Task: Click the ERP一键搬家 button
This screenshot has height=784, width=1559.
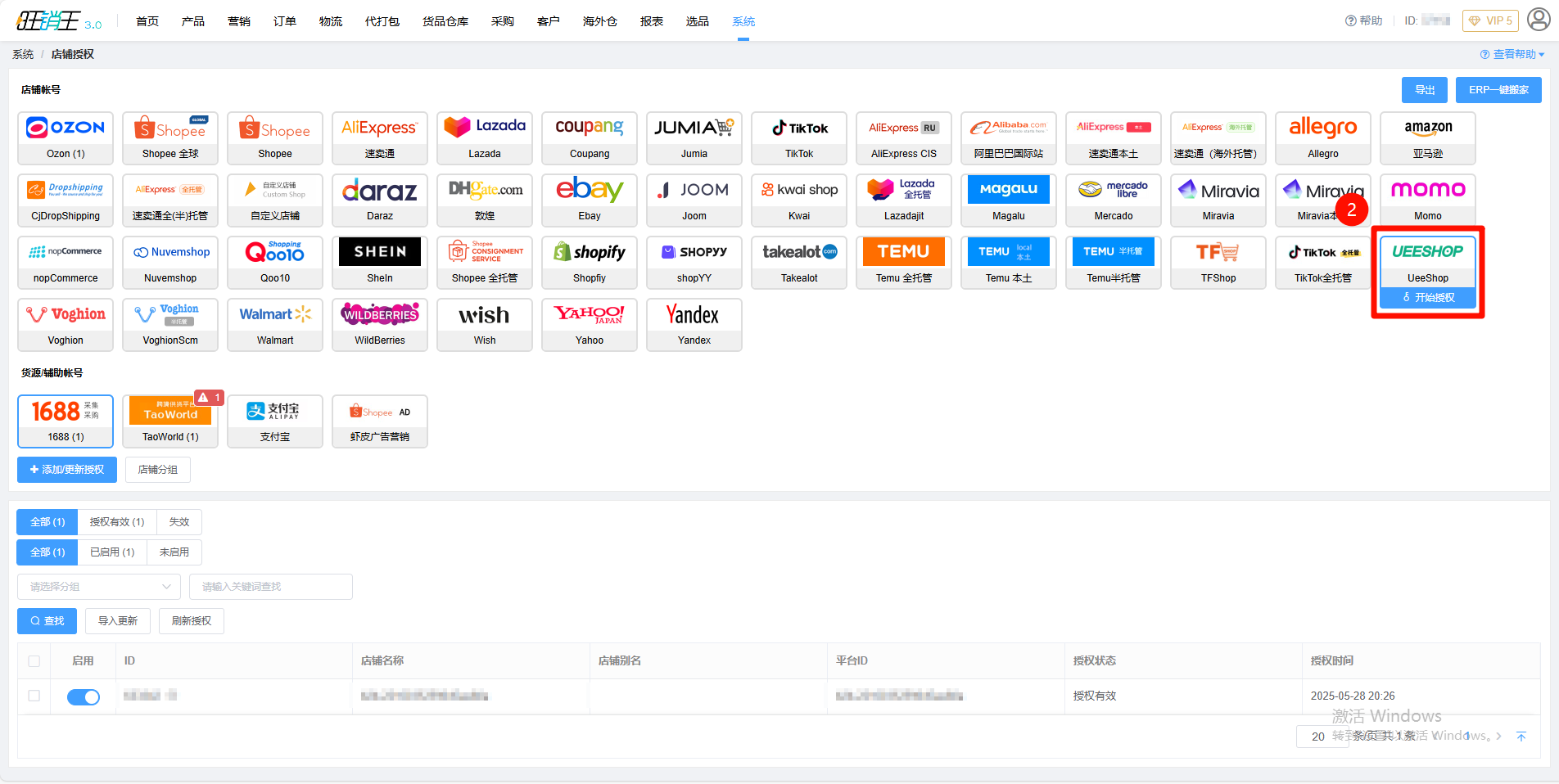Action: (x=1498, y=90)
